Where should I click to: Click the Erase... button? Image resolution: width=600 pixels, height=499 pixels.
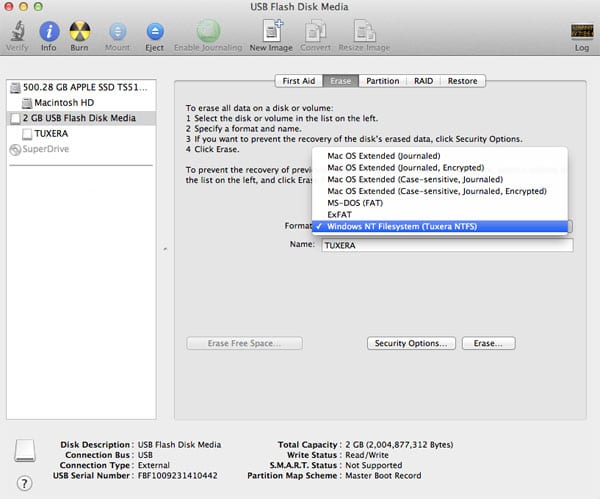[x=489, y=343]
